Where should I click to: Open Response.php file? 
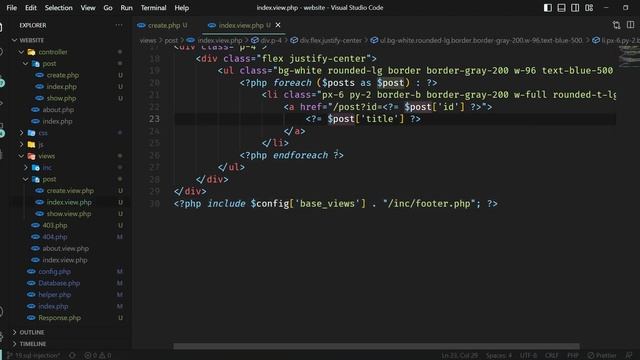pos(59,318)
